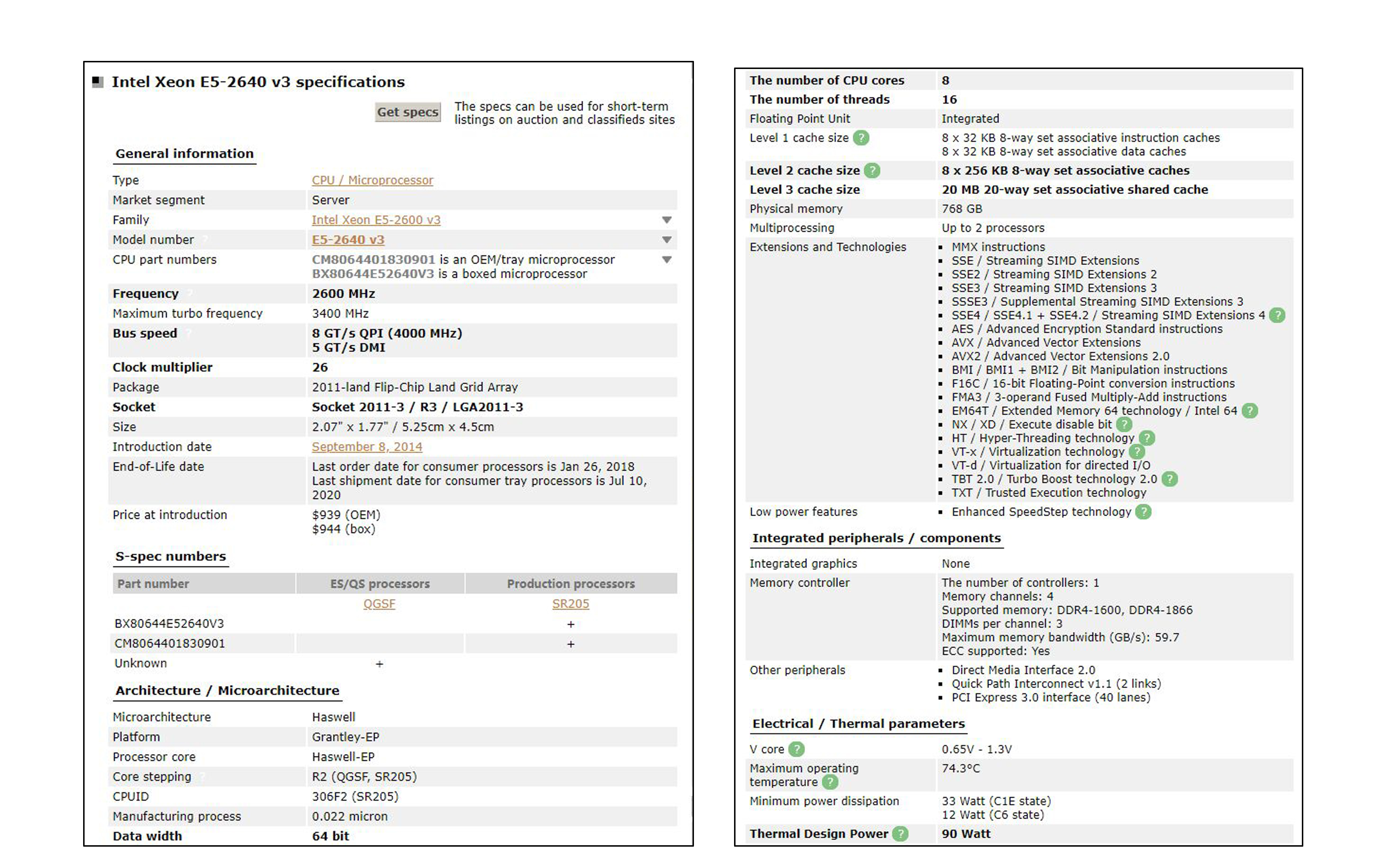The image size is (1400, 866).
Task: Click help icon beside Enhanced SpeedStep technology
Action: (1143, 512)
